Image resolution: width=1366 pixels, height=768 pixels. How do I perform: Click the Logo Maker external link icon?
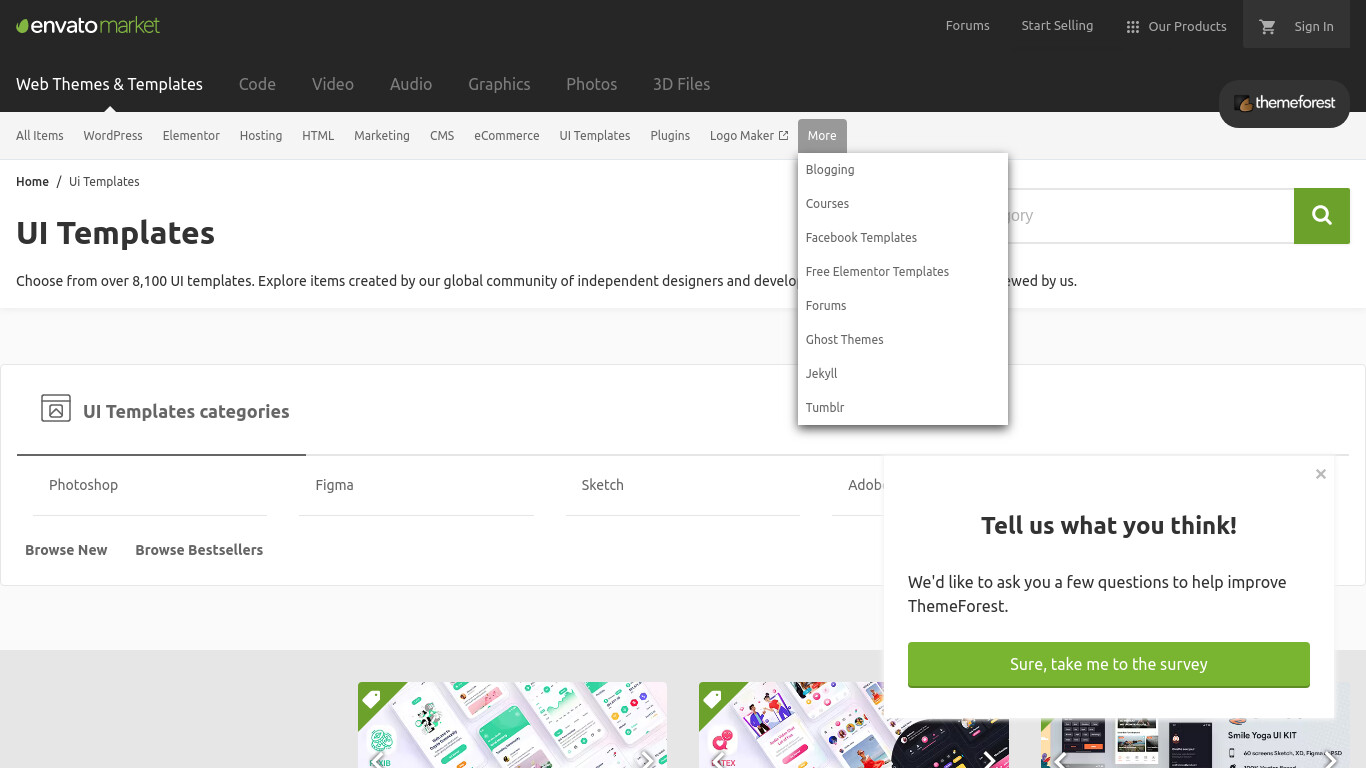click(783, 135)
